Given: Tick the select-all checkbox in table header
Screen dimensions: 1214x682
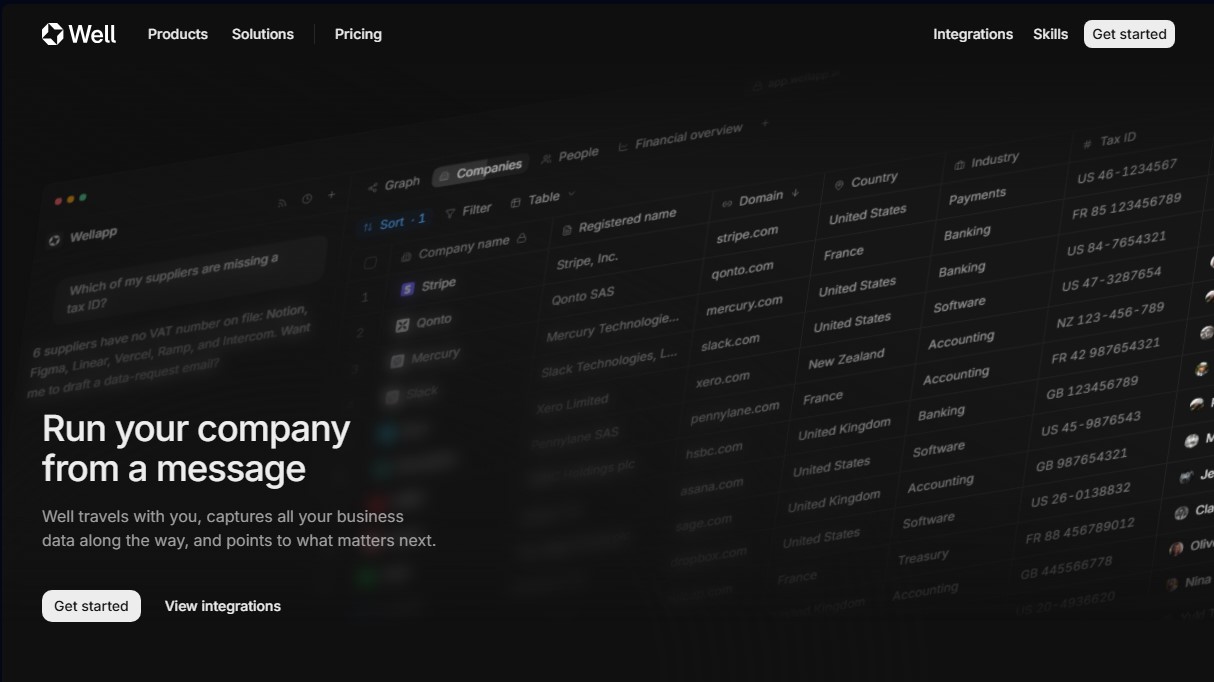Looking at the screenshot, I should coord(370,263).
